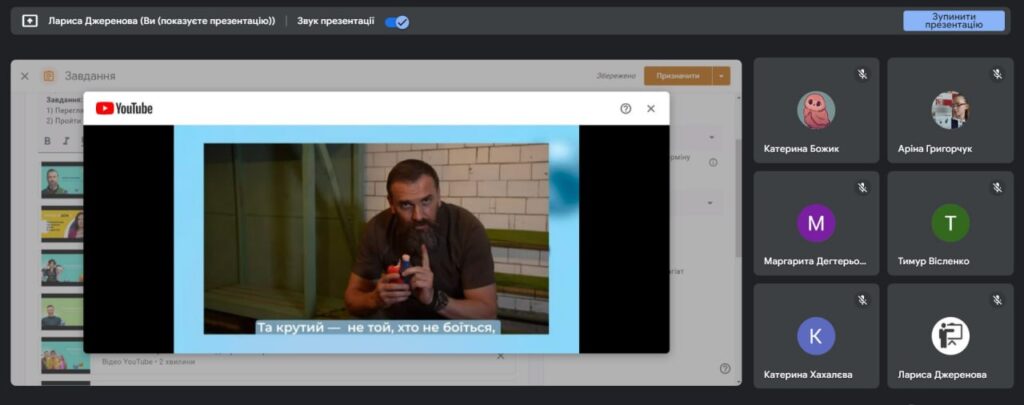
Task: Open help icon at assignment page bottom
Action: pos(725,368)
